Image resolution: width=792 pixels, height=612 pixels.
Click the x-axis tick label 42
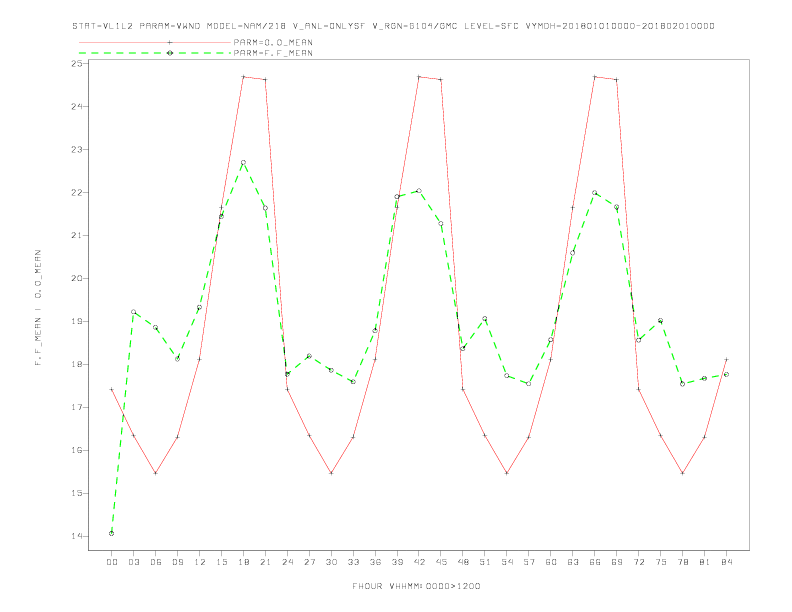coord(419,562)
